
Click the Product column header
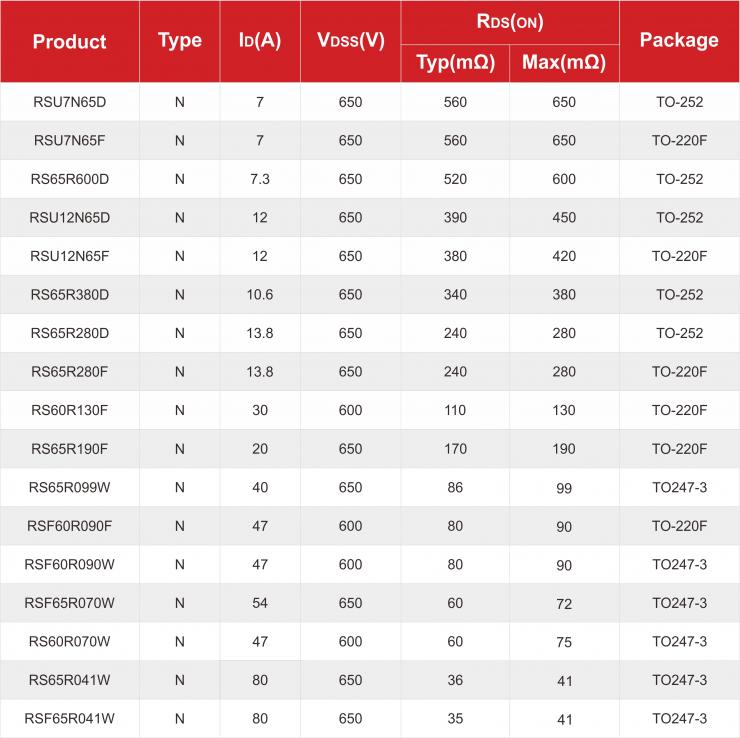(69, 42)
